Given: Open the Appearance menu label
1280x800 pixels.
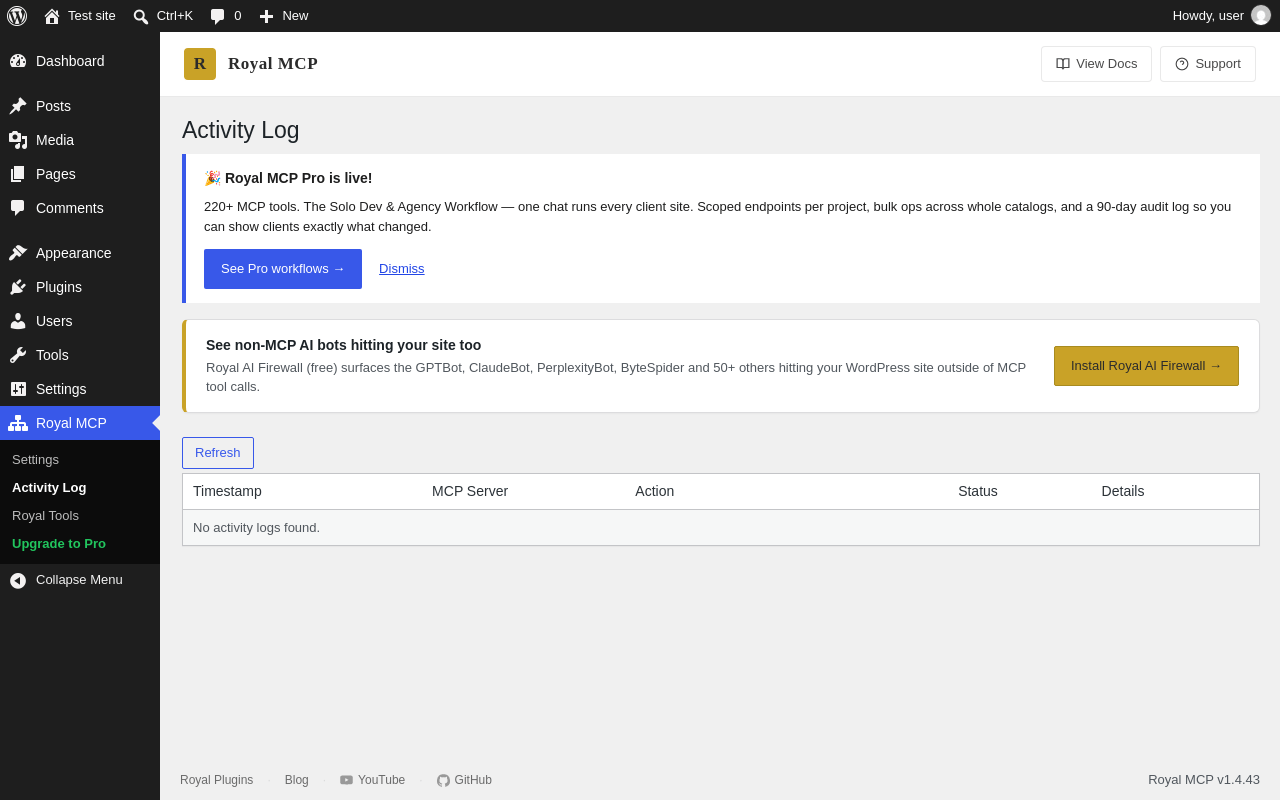Looking at the screenshot, I should point(74,253).
